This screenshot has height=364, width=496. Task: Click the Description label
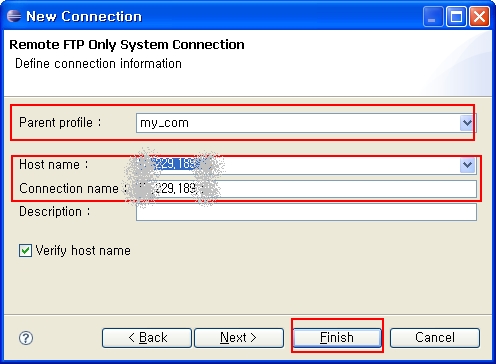pos(54,212)
